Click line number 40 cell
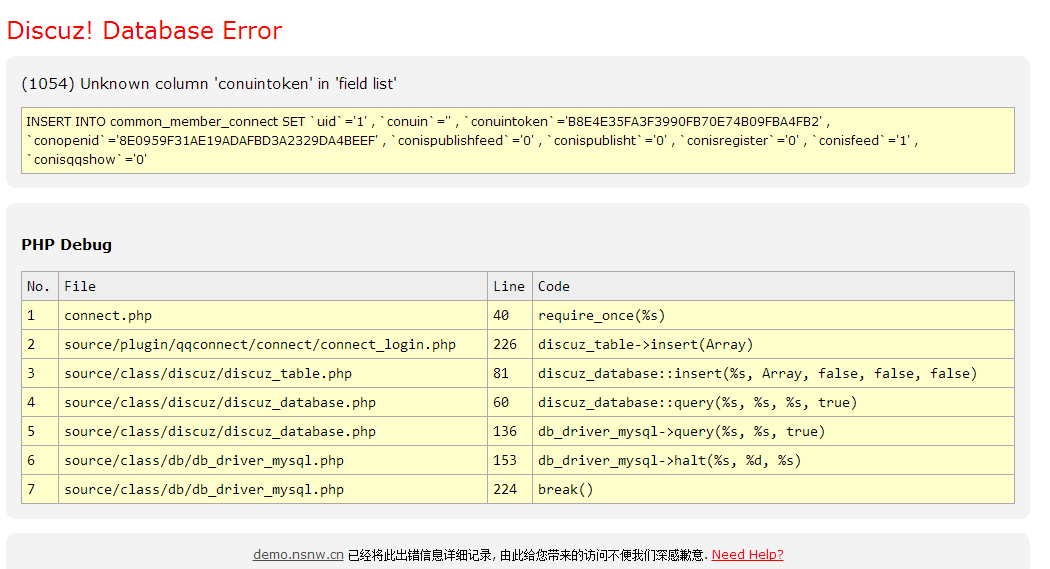Viewport: 1050px width, 569px height. (510, 315)
